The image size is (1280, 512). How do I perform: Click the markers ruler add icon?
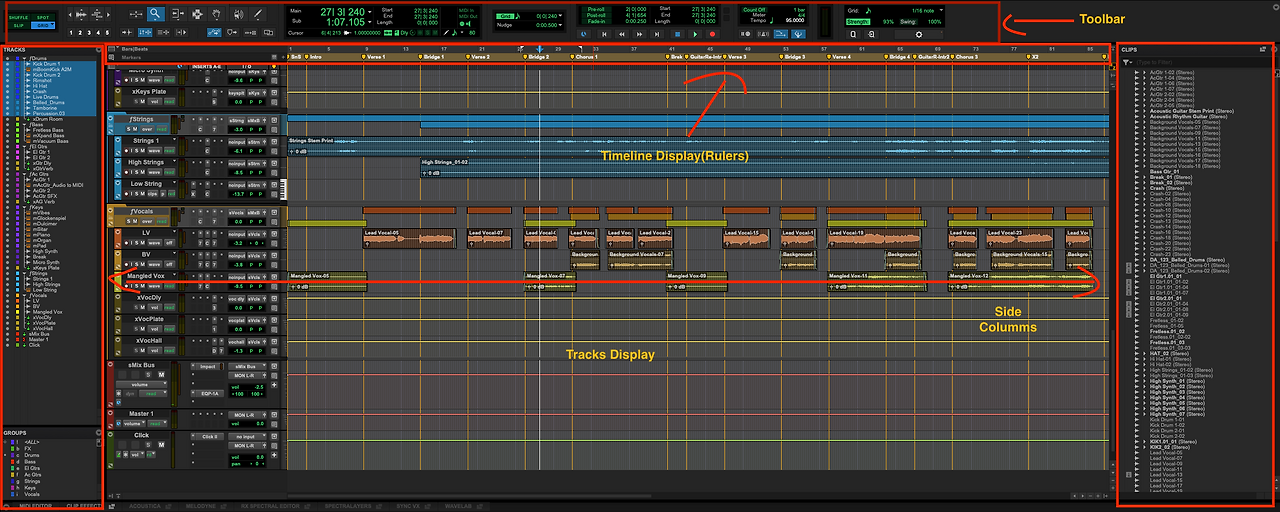283,57
